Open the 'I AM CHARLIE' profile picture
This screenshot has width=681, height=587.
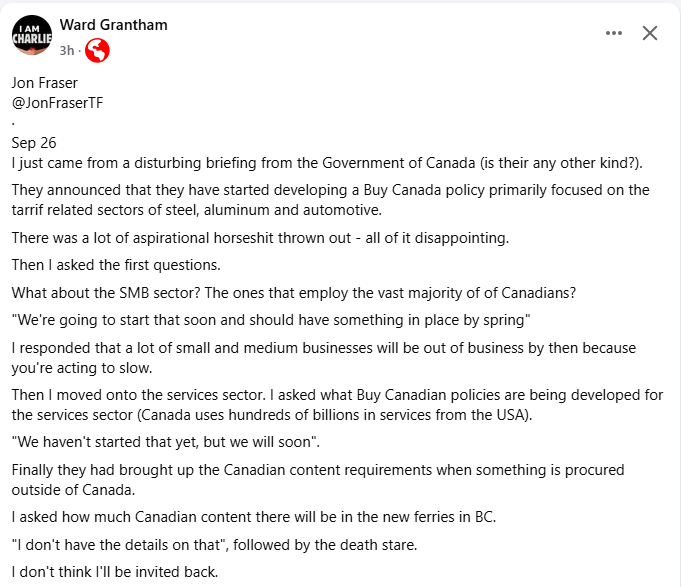[x=32, y=34]
